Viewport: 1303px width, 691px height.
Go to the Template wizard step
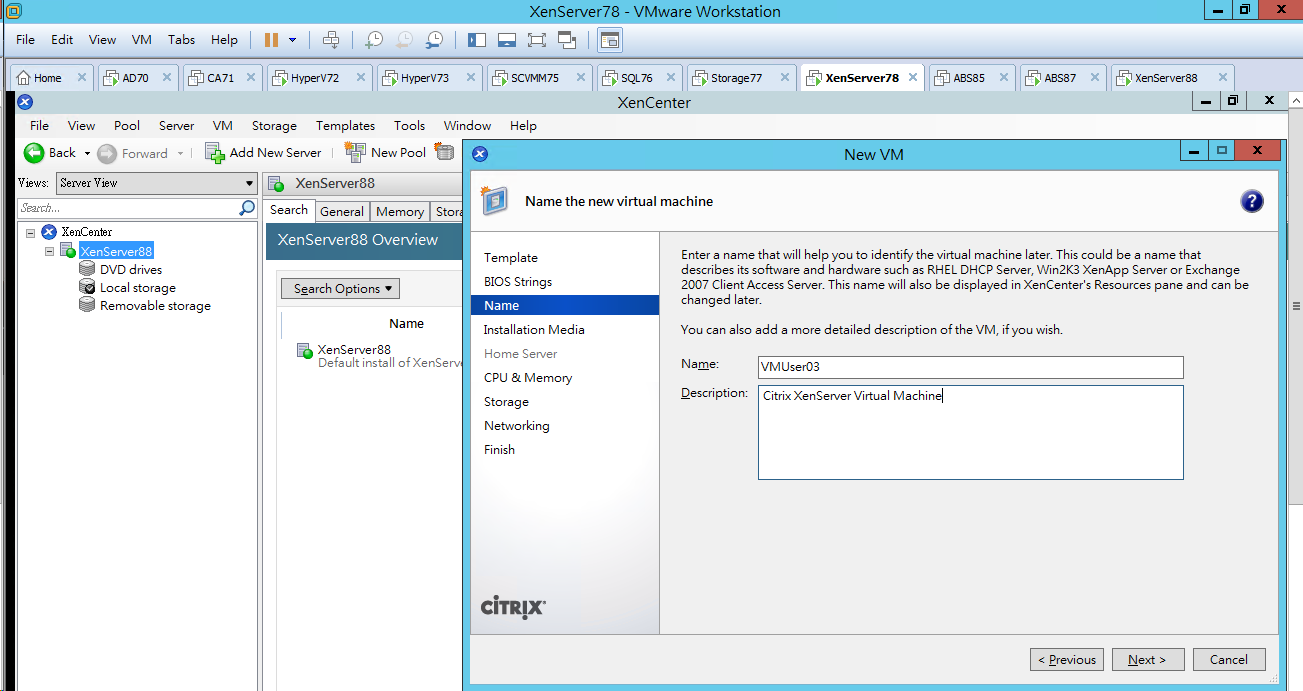(511, 258)
